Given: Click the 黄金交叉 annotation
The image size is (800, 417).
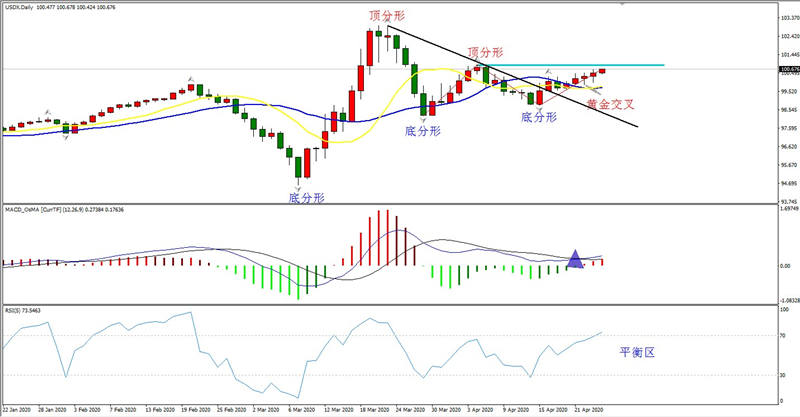Looking at the screenshot, I should click(610, 104).
